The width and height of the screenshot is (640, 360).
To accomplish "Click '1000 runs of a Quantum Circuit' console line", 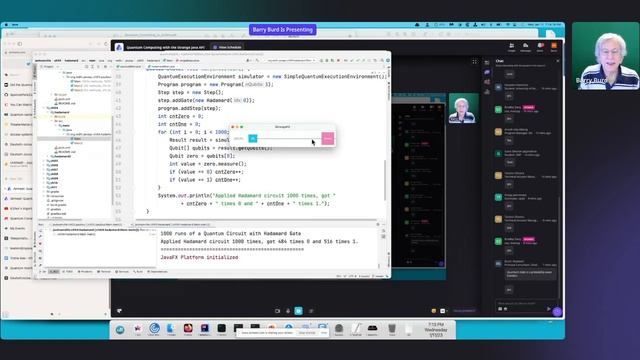I will [x=231, y=233].
